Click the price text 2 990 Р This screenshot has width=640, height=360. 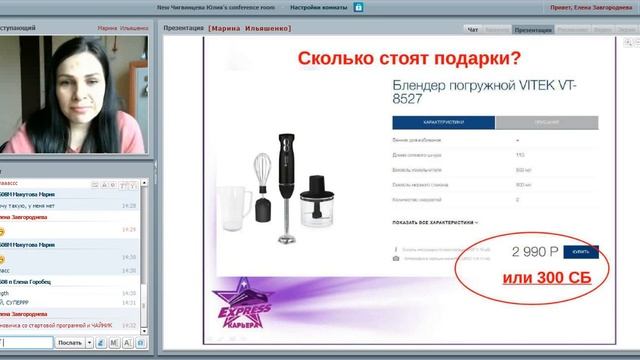tap(535, 252)
